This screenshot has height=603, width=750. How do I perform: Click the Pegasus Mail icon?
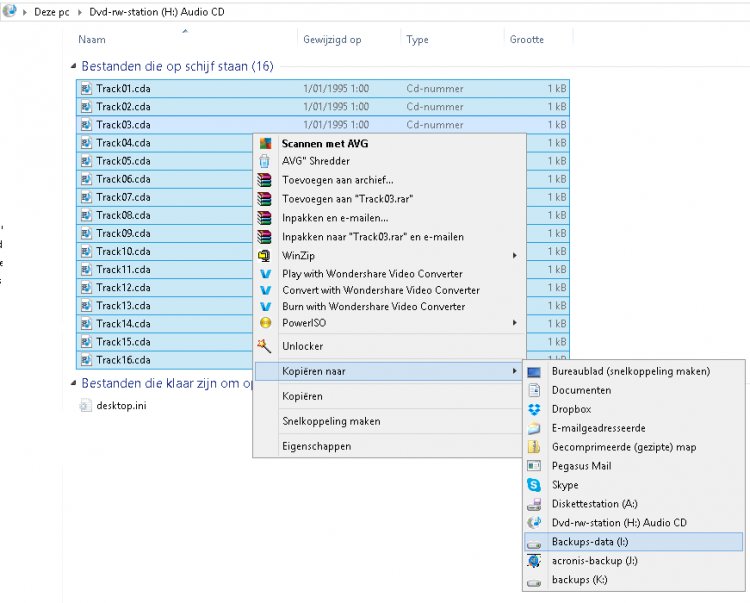click(534, 466)
